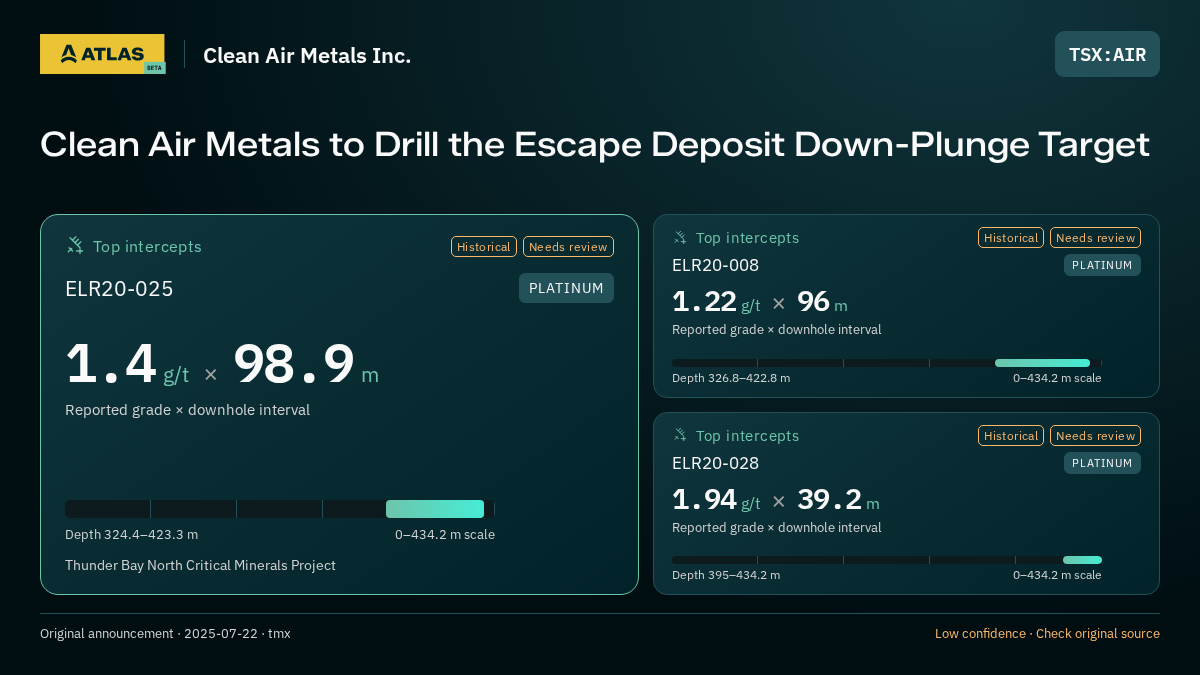
Task: Click the ELR20-008 hole ID
Action: 715,265
